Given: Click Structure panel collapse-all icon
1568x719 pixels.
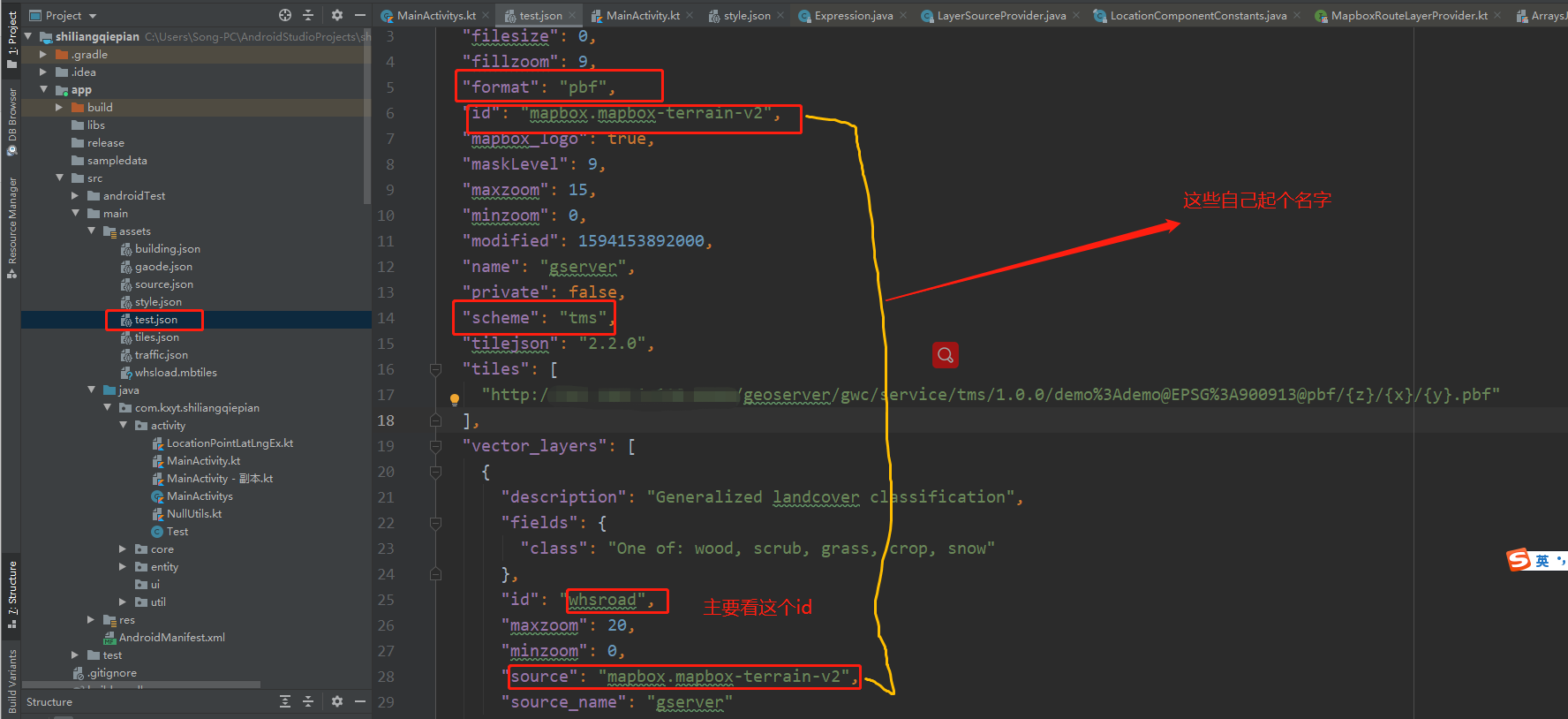Looking at the screenshot, I should (308, 701).
